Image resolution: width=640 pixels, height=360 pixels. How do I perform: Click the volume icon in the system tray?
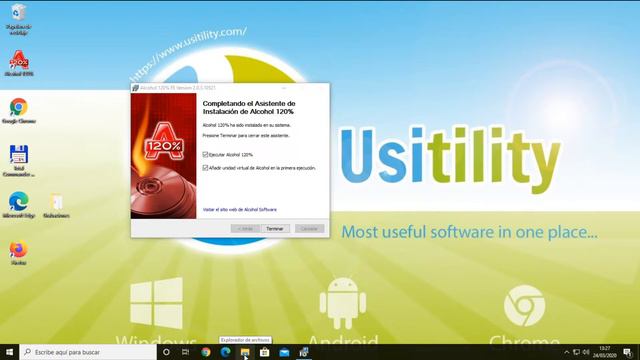tap(586, 352)
